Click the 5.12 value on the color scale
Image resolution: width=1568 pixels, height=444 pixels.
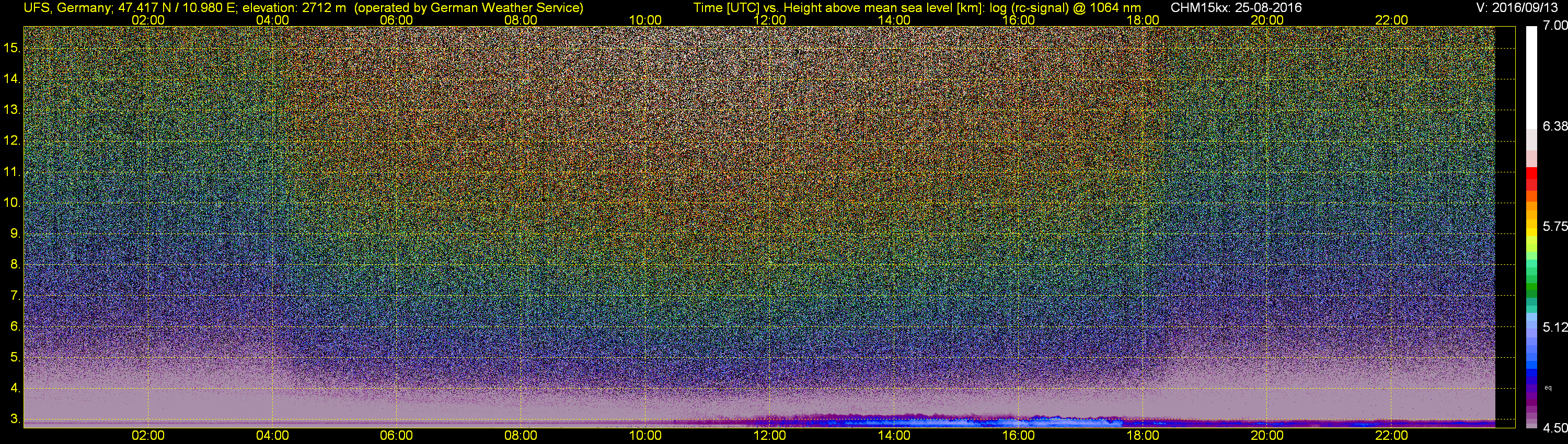pyautogui.click(x=1555, y=327)
